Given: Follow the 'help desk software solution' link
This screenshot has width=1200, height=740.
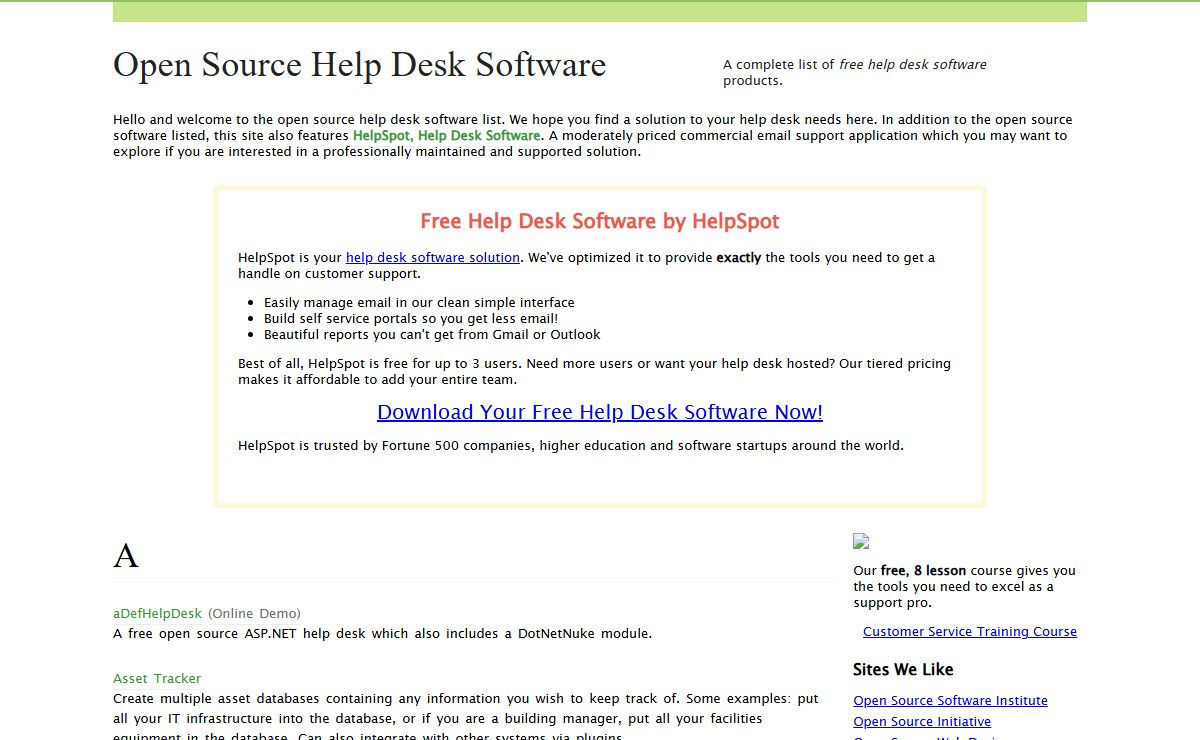Looking at the screenshot, I should [x=432, y=258].
